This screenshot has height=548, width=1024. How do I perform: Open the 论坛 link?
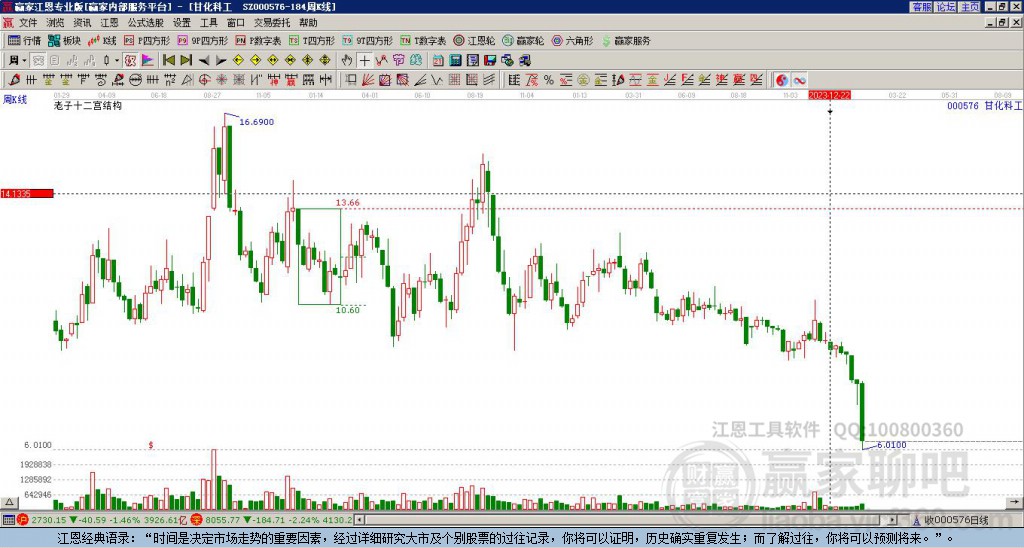coord(945,7)
